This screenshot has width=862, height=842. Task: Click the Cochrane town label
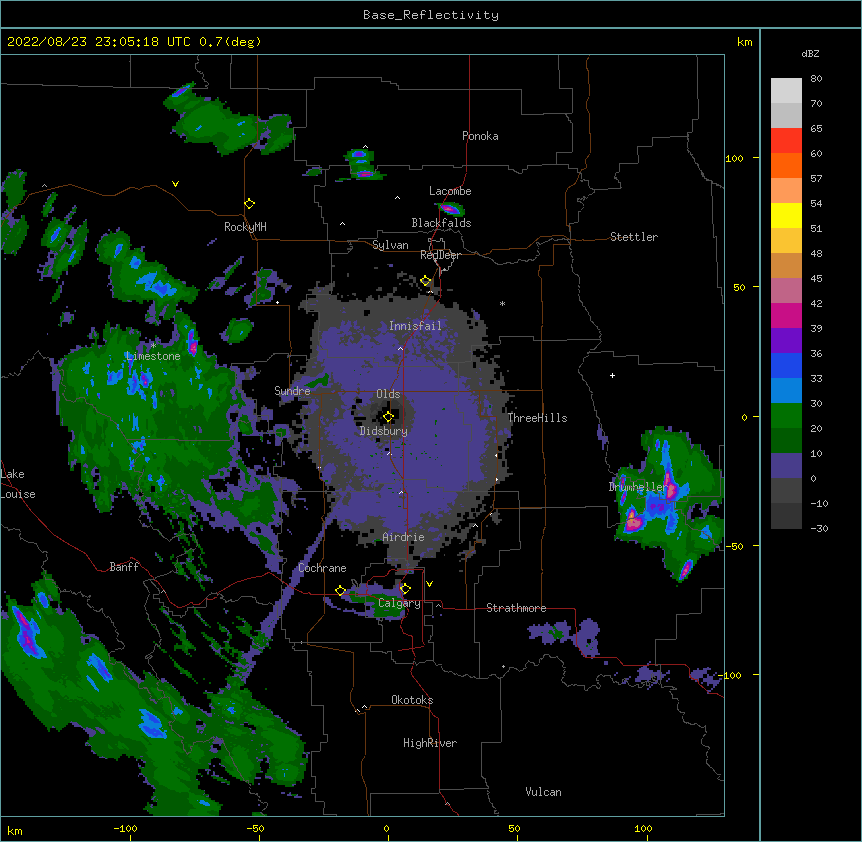click(x=322, y=568)
